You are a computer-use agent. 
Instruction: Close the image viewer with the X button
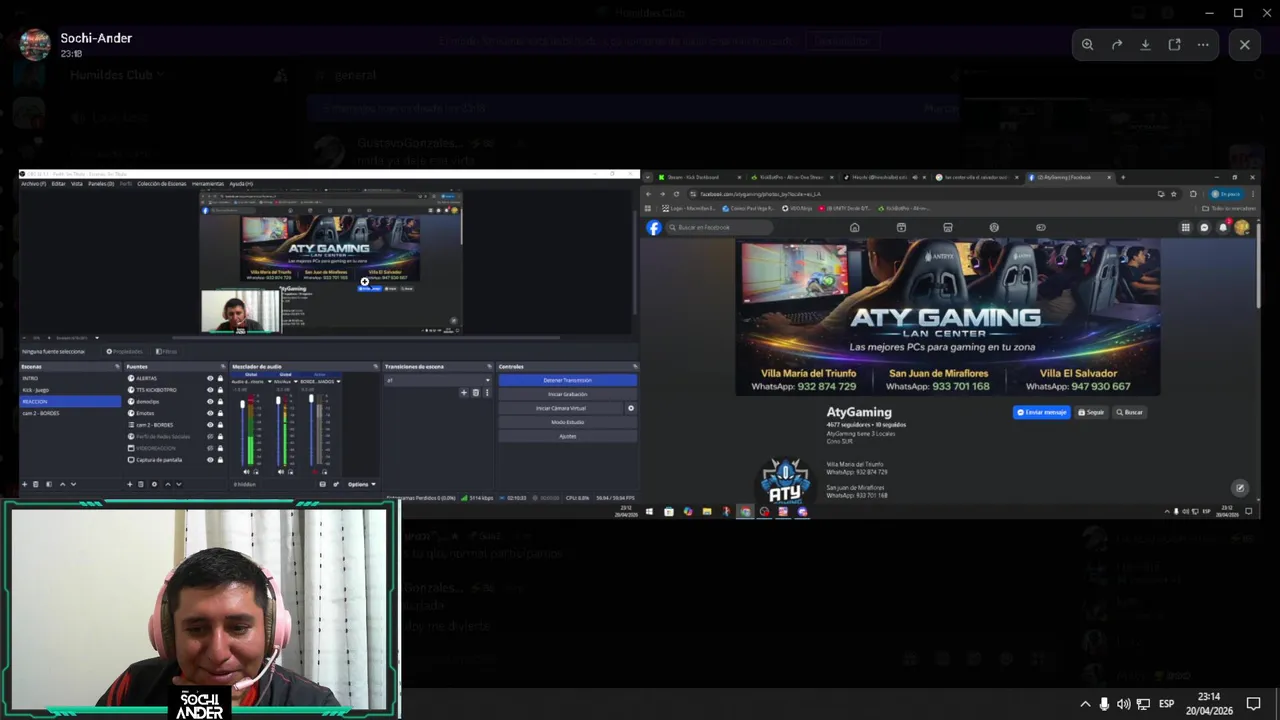tap(1245, 45)
